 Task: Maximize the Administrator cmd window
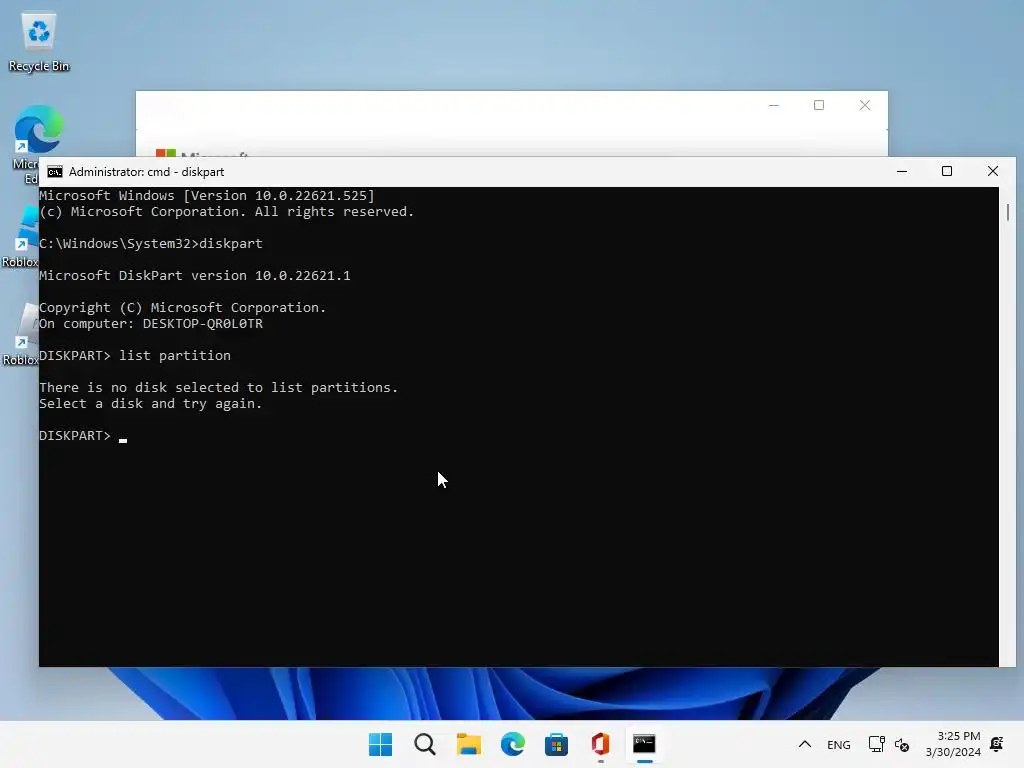[x=947, y=172]
